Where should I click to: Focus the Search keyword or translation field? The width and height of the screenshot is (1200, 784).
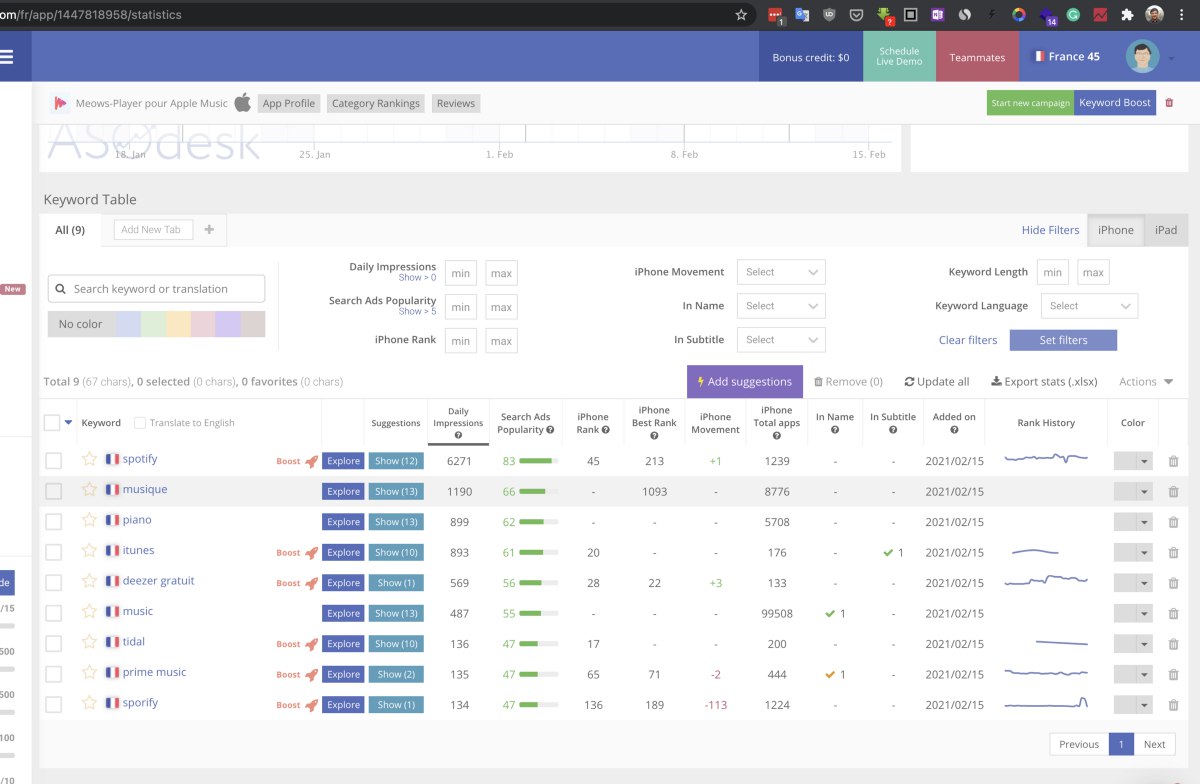pos(157,289)
